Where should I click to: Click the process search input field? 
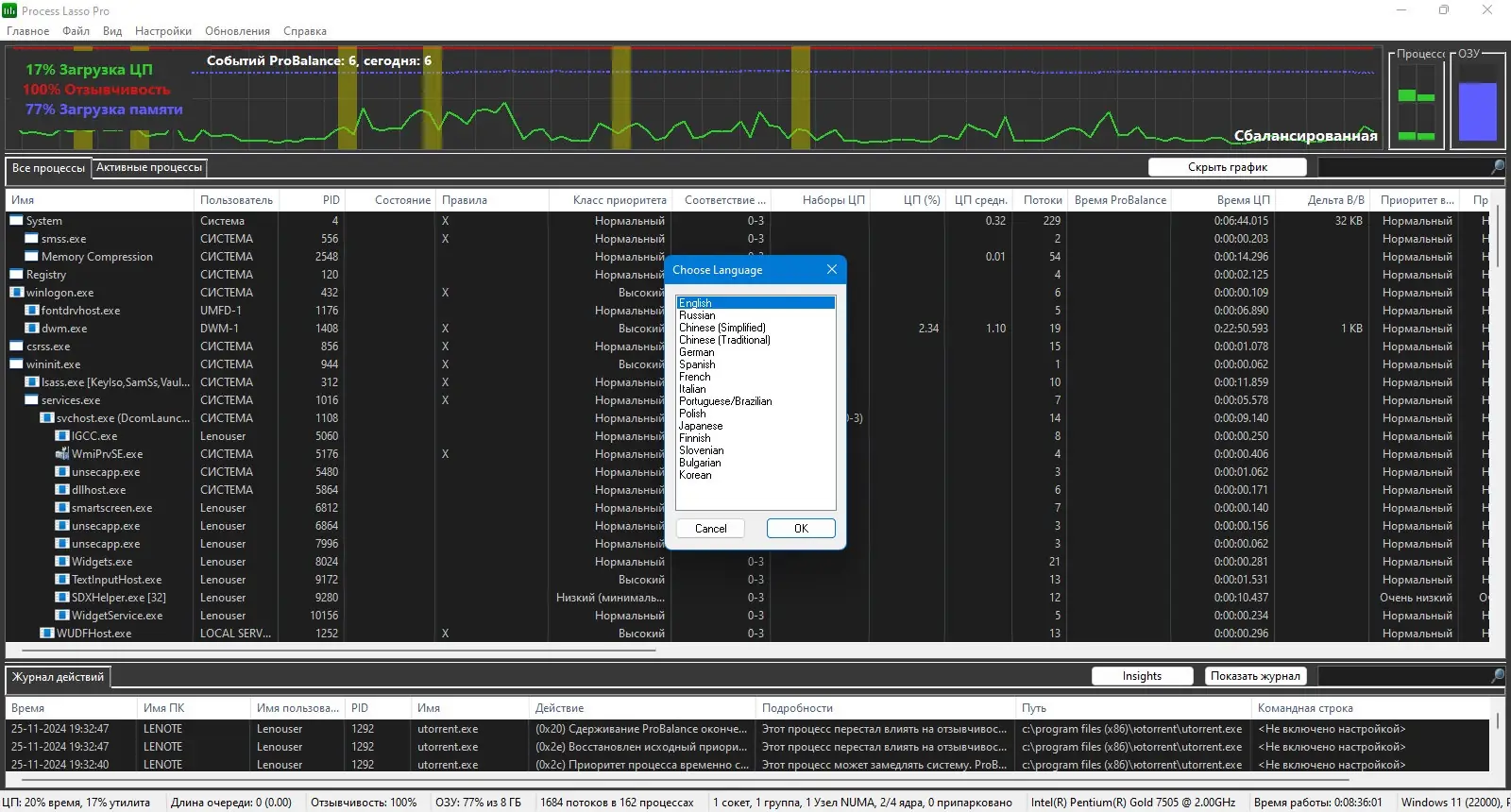(x=1403, y=167)
